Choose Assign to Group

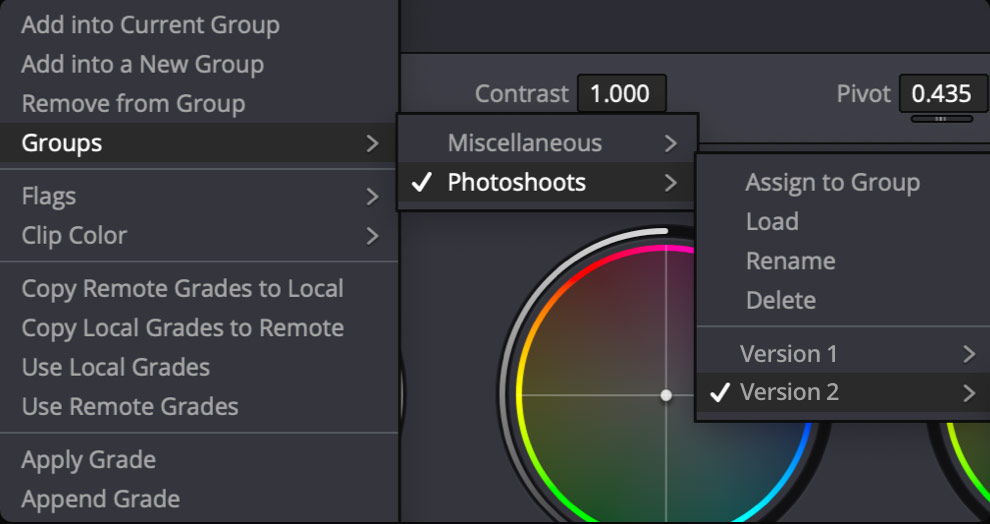tap(844, 182)
